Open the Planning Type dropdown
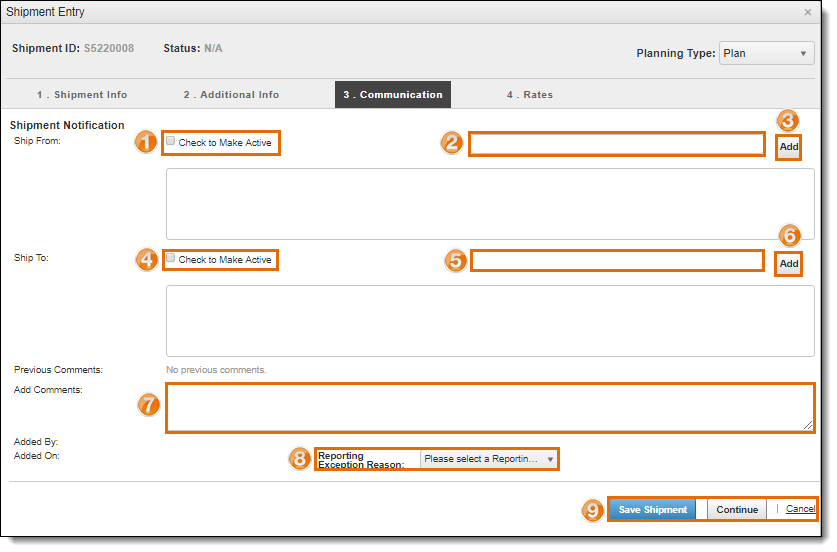 pos(766,53)
